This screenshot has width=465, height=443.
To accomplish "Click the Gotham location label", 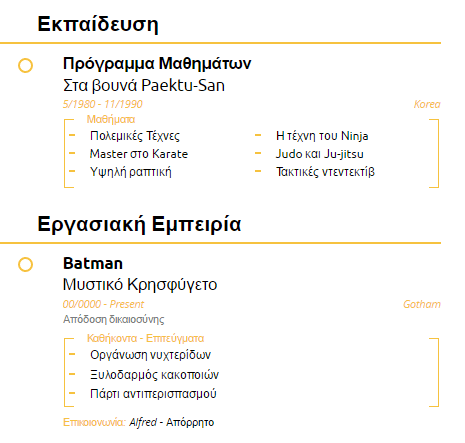I will [x=422, y=304].
